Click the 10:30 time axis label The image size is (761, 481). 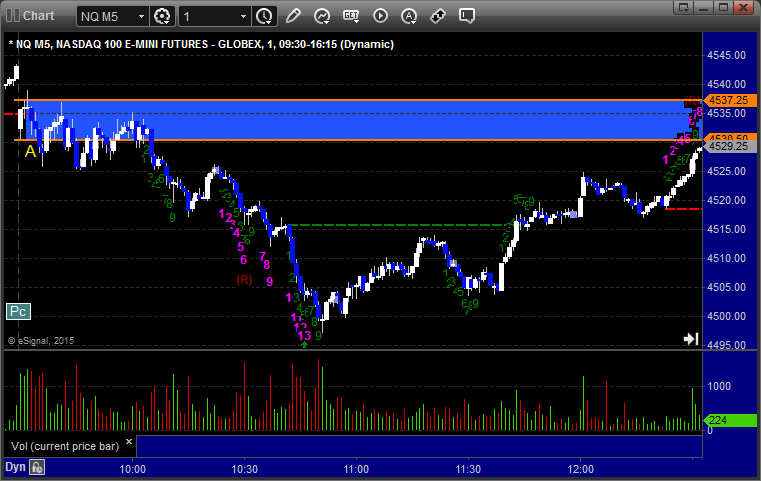coord(245,469)
